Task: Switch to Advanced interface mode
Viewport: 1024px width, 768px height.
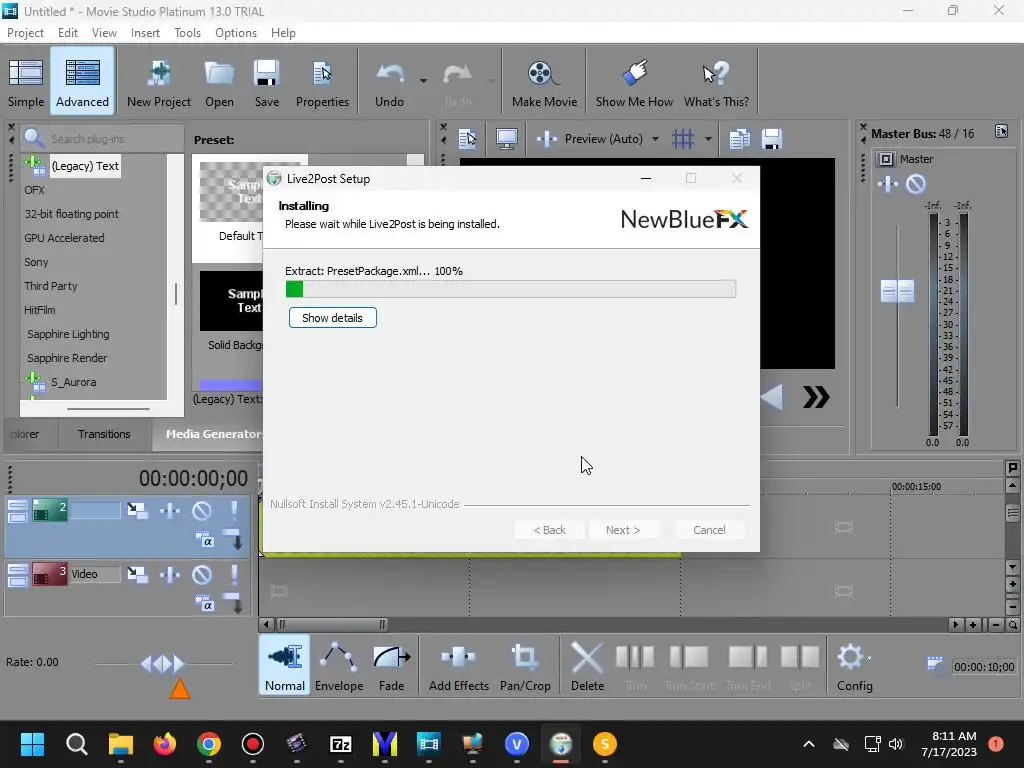Action: point(82,82)
